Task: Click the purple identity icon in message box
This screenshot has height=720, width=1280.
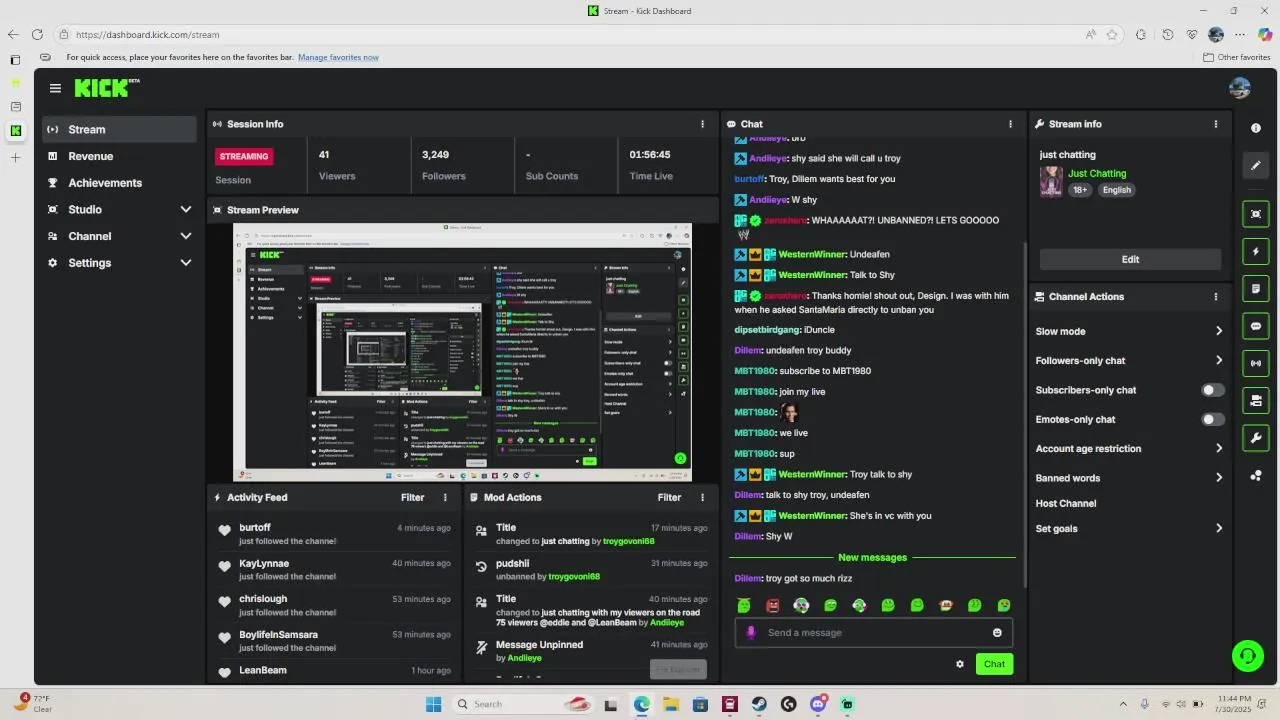Action: tap(751, 633)
